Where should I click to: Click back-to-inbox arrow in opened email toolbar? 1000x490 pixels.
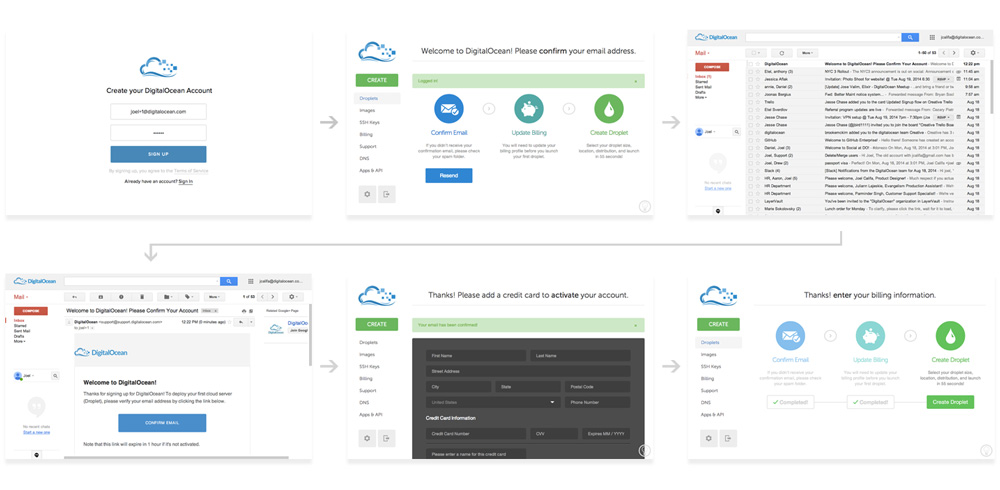tap(75, 297)
